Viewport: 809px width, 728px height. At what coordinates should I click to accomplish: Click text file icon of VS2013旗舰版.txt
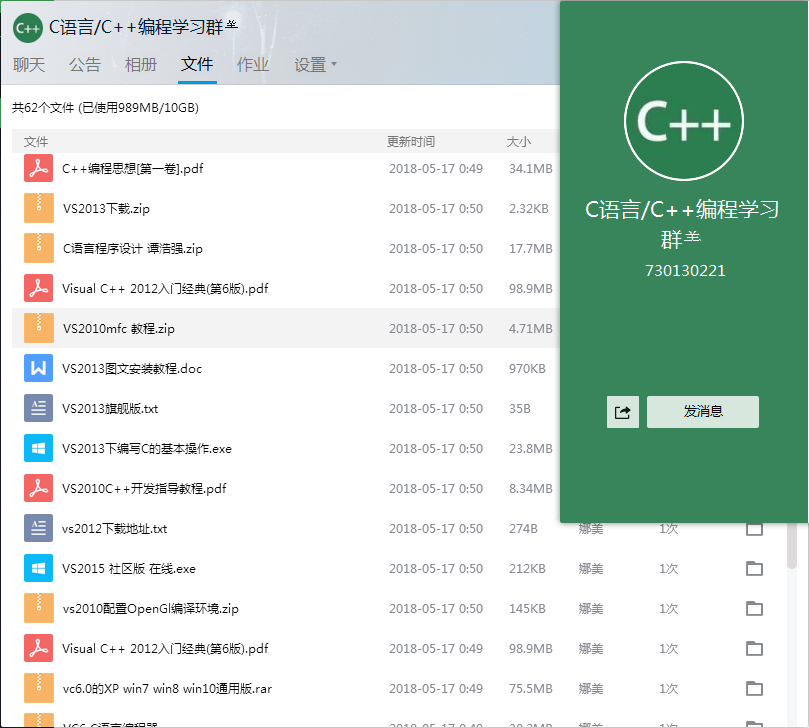[x=39, y=408]
